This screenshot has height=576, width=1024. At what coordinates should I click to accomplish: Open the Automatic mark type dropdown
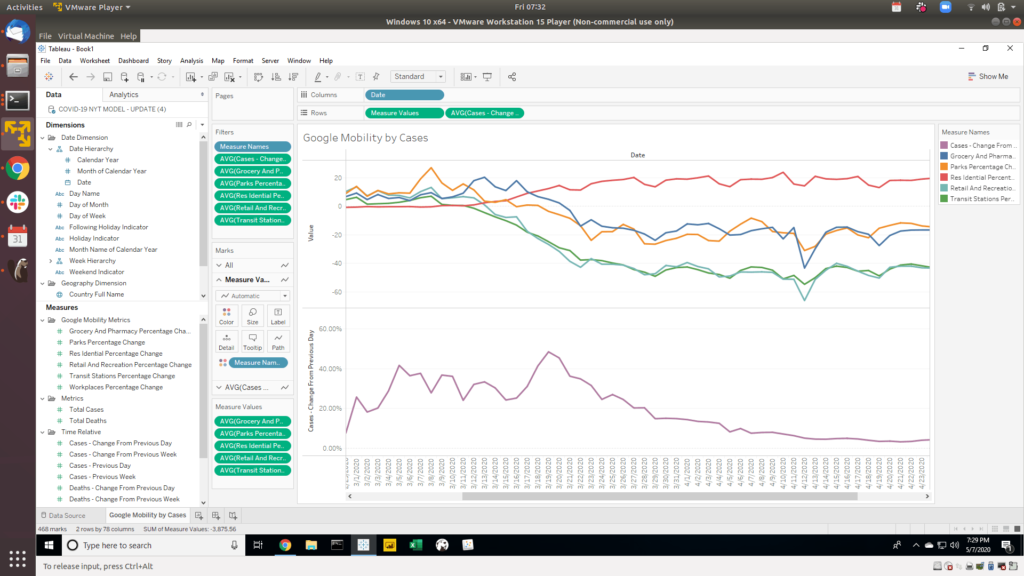(x=253, y=296)
